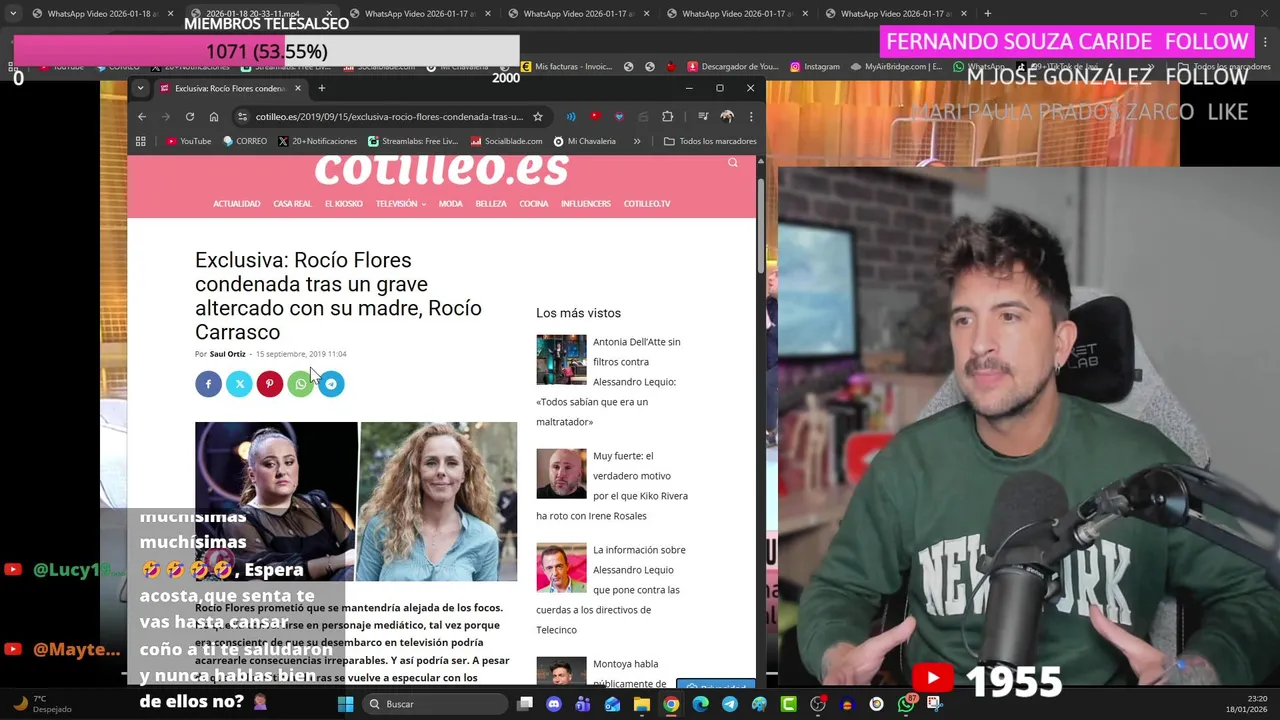Image resolution: width=1280 pixels, height=720 pixels.
Task: Share article on Telegram
Action: pos(331,384)
